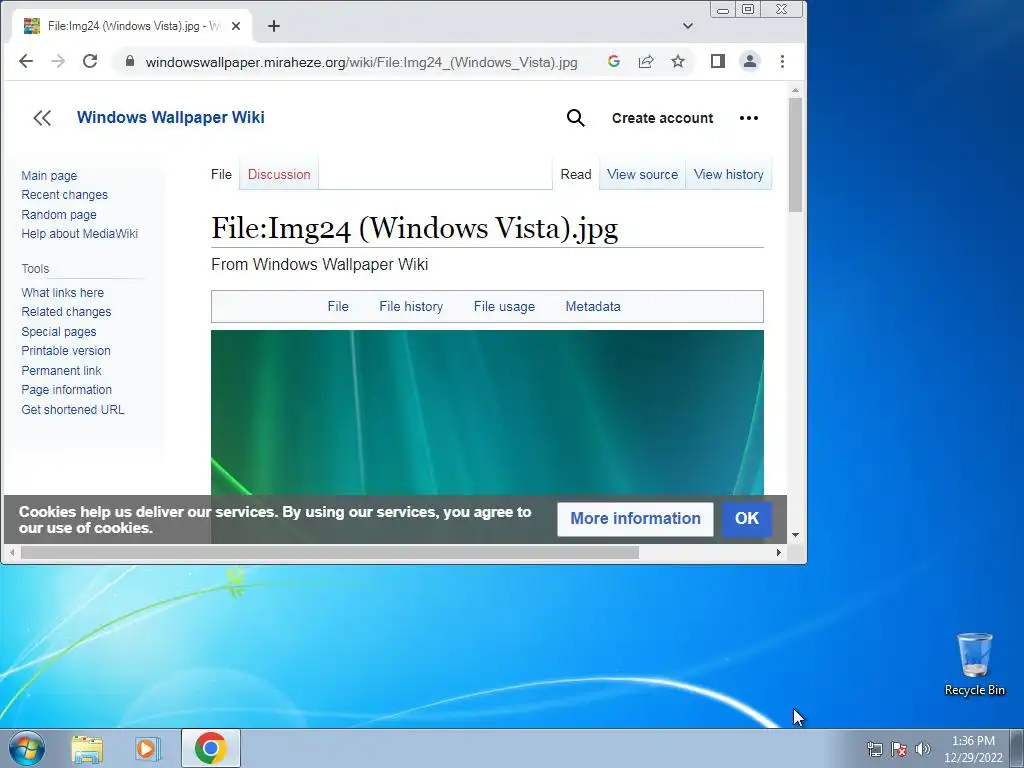Open Page information link
Screen dimensions: 1024x768
66,390
